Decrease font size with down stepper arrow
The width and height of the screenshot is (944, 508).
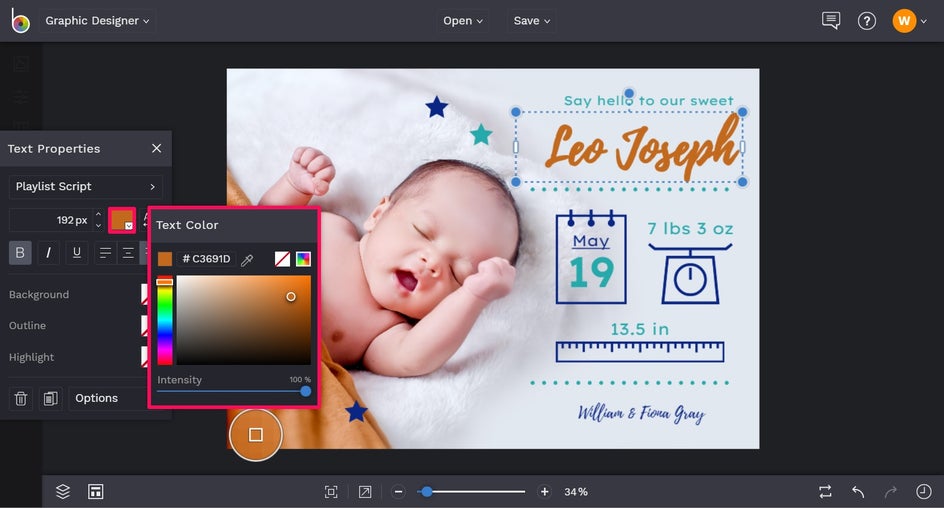[x=98, y=226]
